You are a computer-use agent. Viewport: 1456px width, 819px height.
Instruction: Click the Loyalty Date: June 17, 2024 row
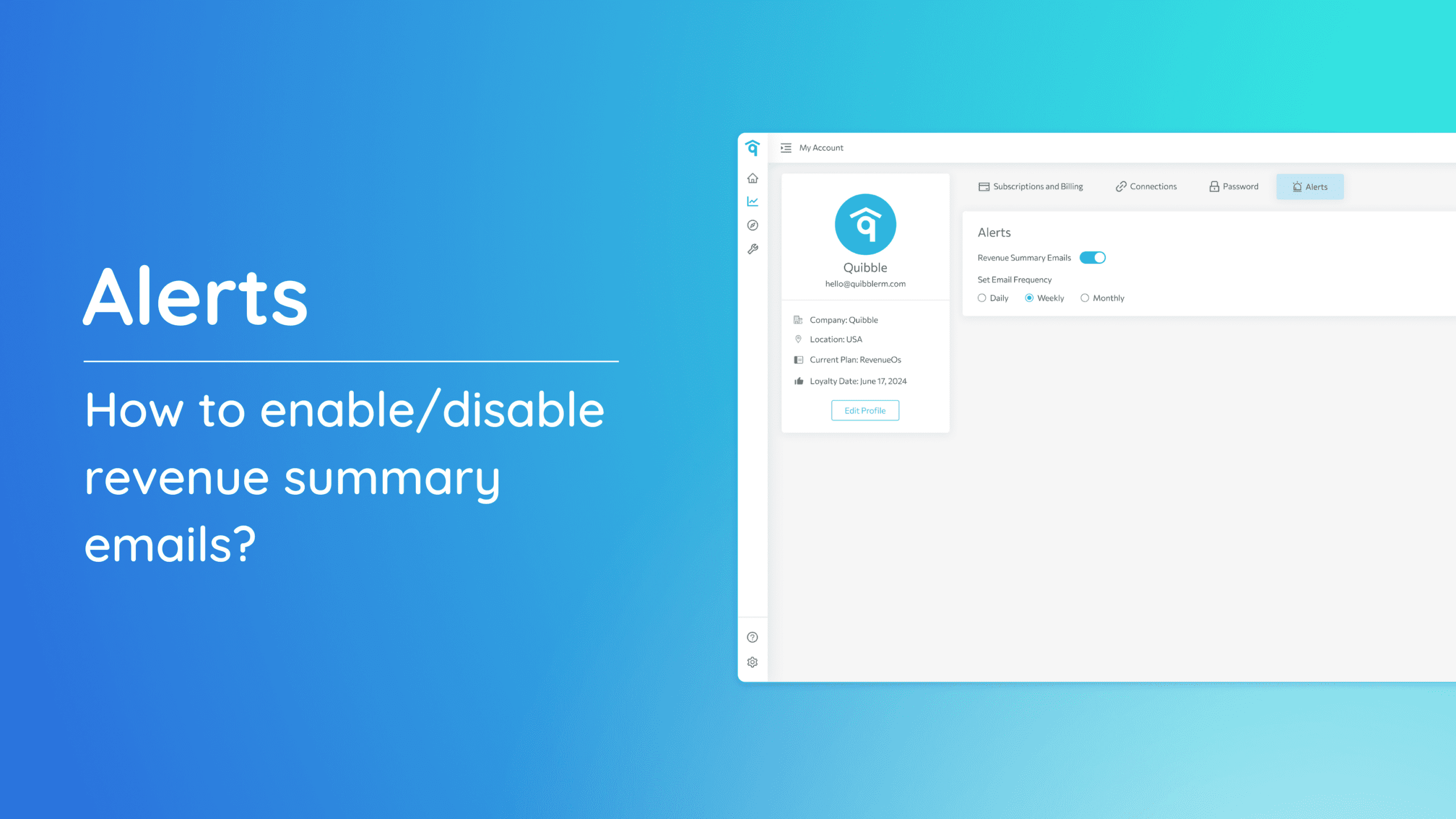click(850, 382)
